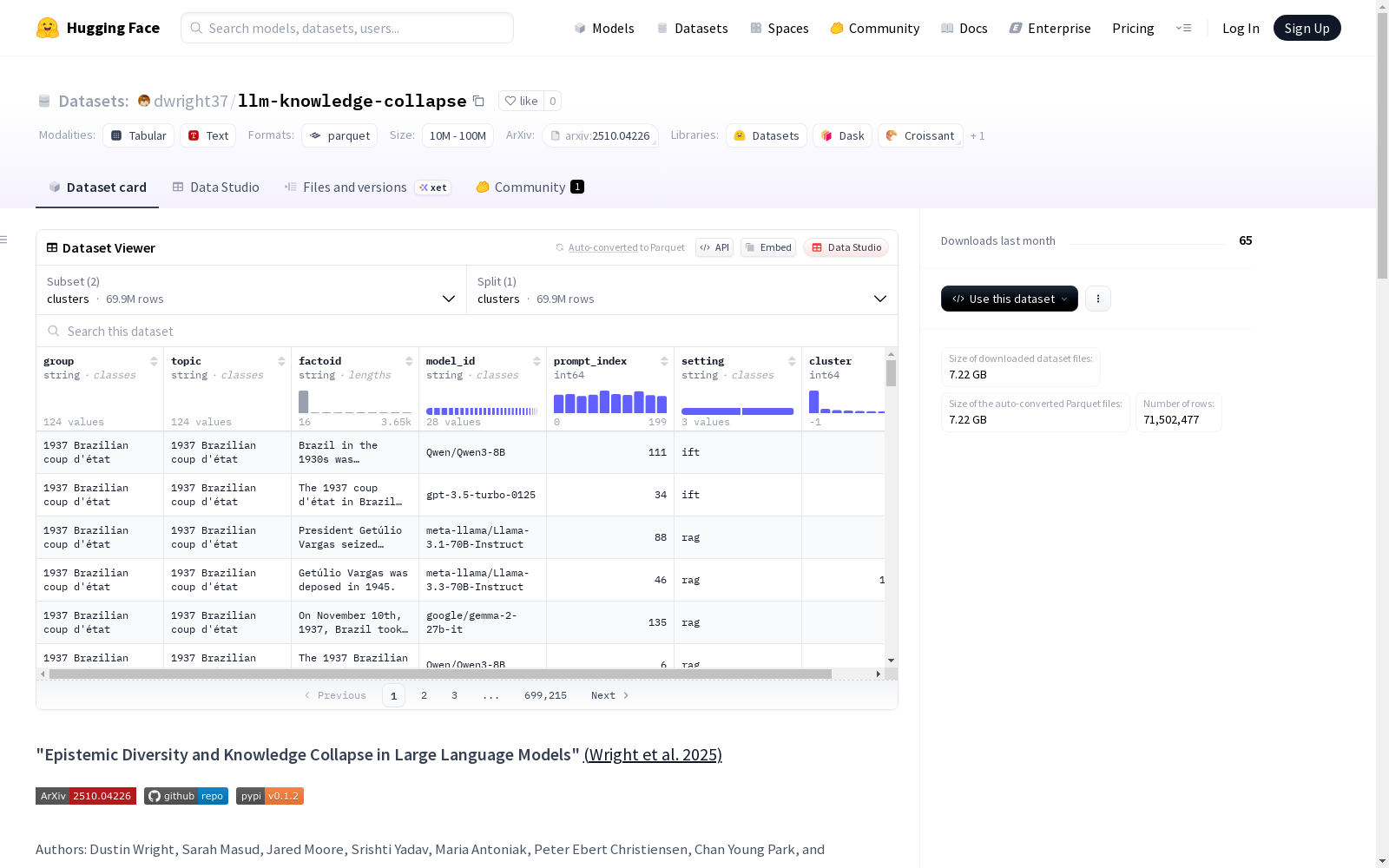Click the Datasets library tag
Viewport: 1389px width, 868px height.
[x=767, y=135]
